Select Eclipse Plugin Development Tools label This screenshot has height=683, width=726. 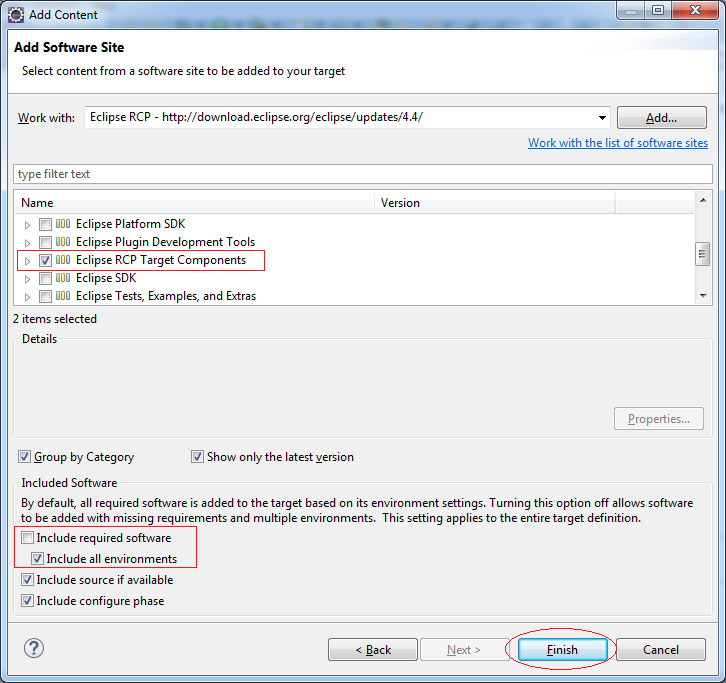click(x=165, y=242)
